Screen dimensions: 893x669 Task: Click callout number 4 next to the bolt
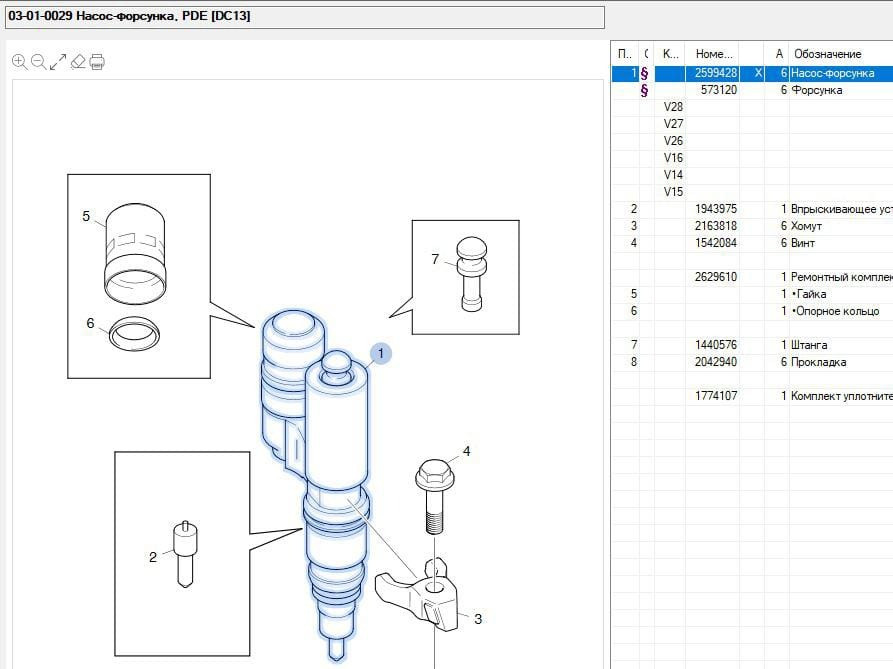click(466, 451)
